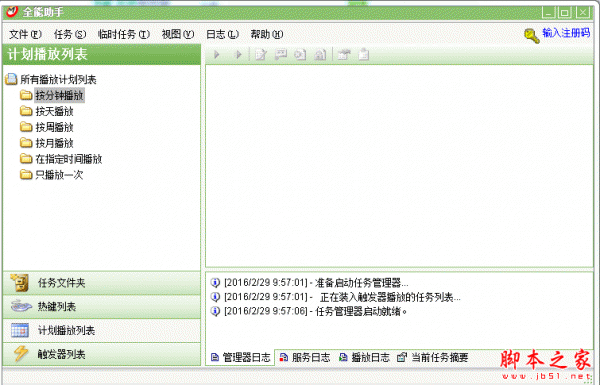Click the second play arrow with dots icon
Image resolution: width=600 pixels, height=385 pixels.
238,55
